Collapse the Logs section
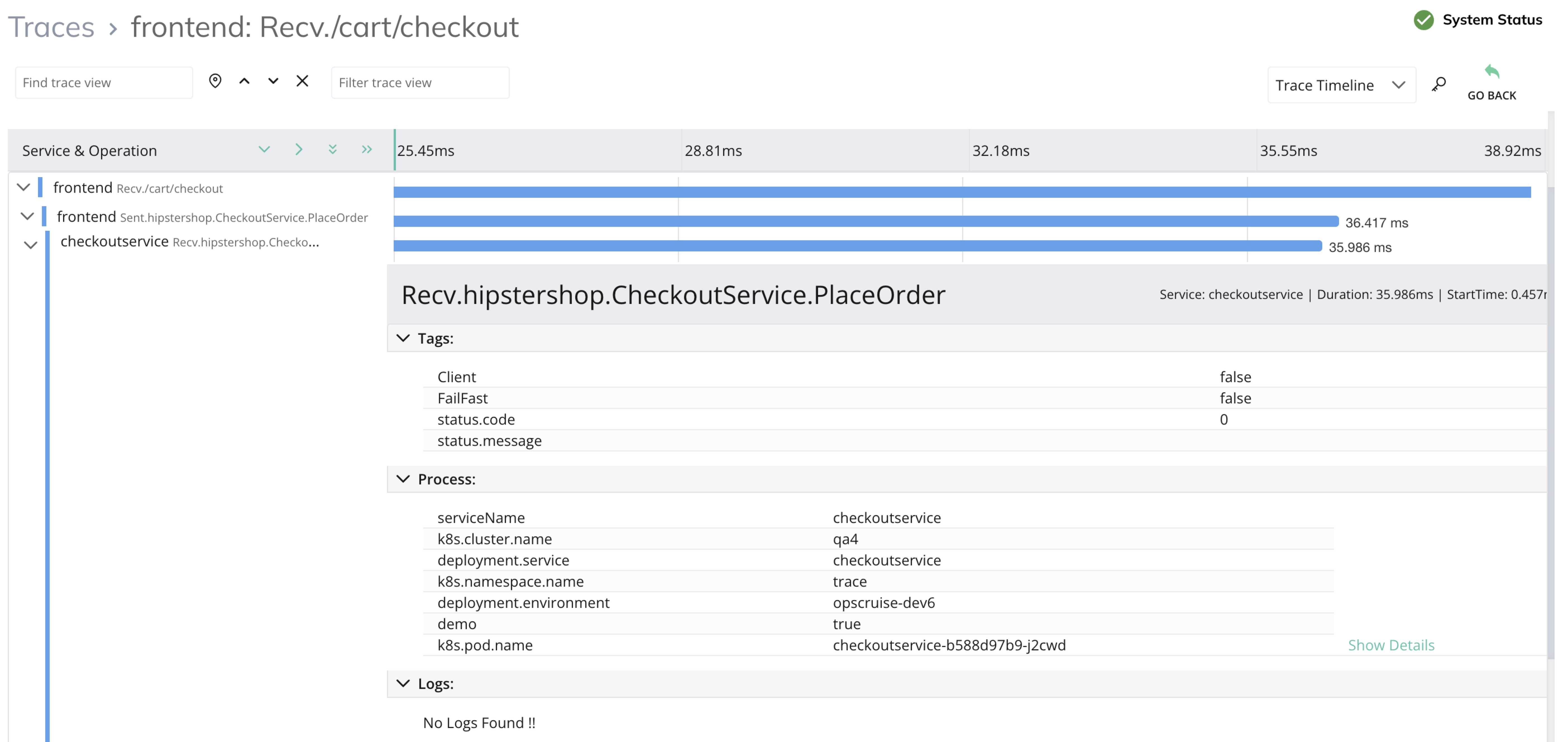Screen dimensions: 1568x742 (403, 684)
